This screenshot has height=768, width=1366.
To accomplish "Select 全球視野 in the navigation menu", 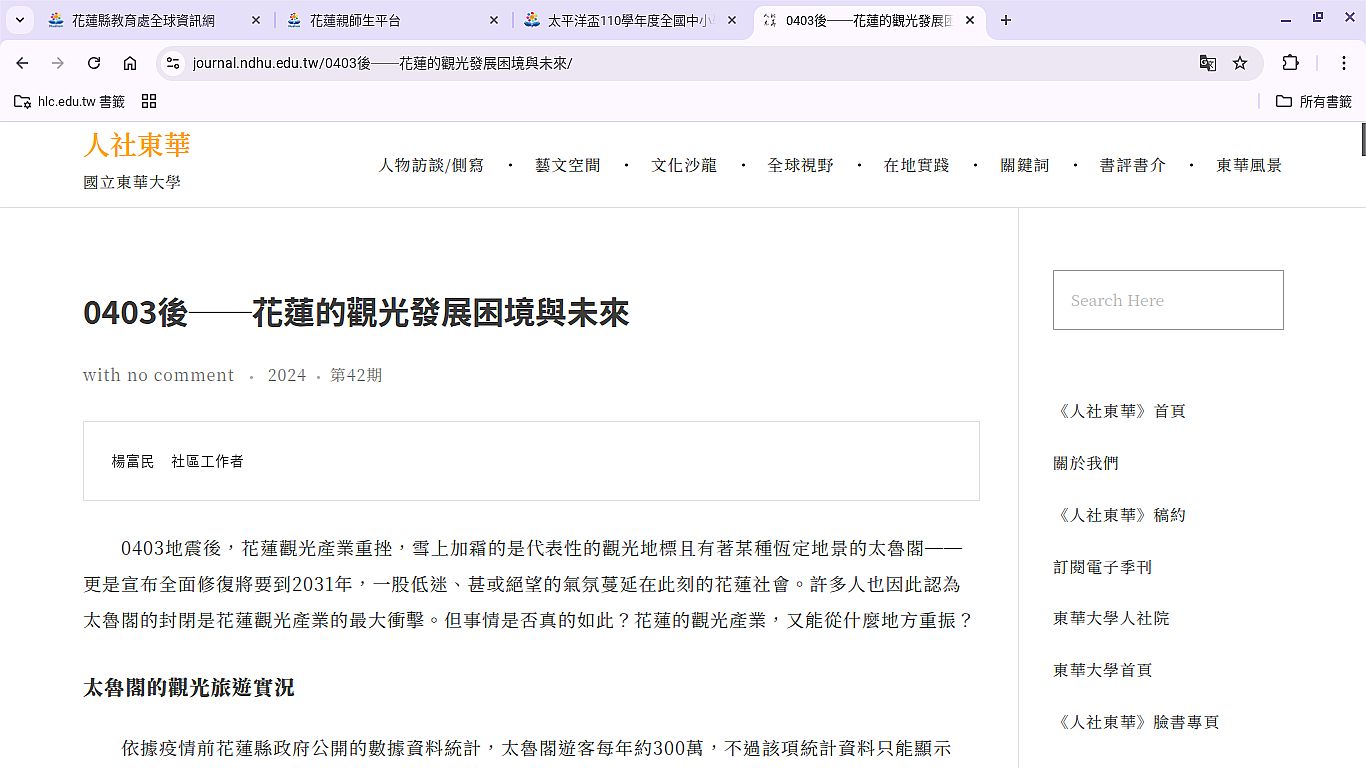I will 800,165.
